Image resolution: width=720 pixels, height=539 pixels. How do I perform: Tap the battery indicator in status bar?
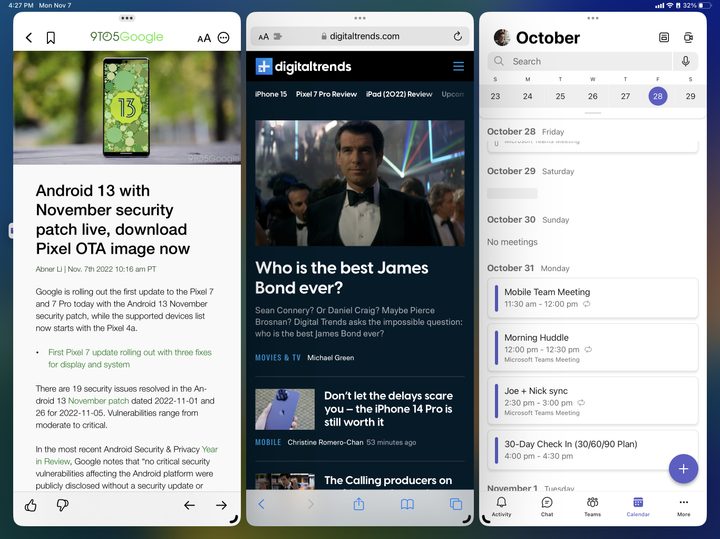(x=703, y=6)
